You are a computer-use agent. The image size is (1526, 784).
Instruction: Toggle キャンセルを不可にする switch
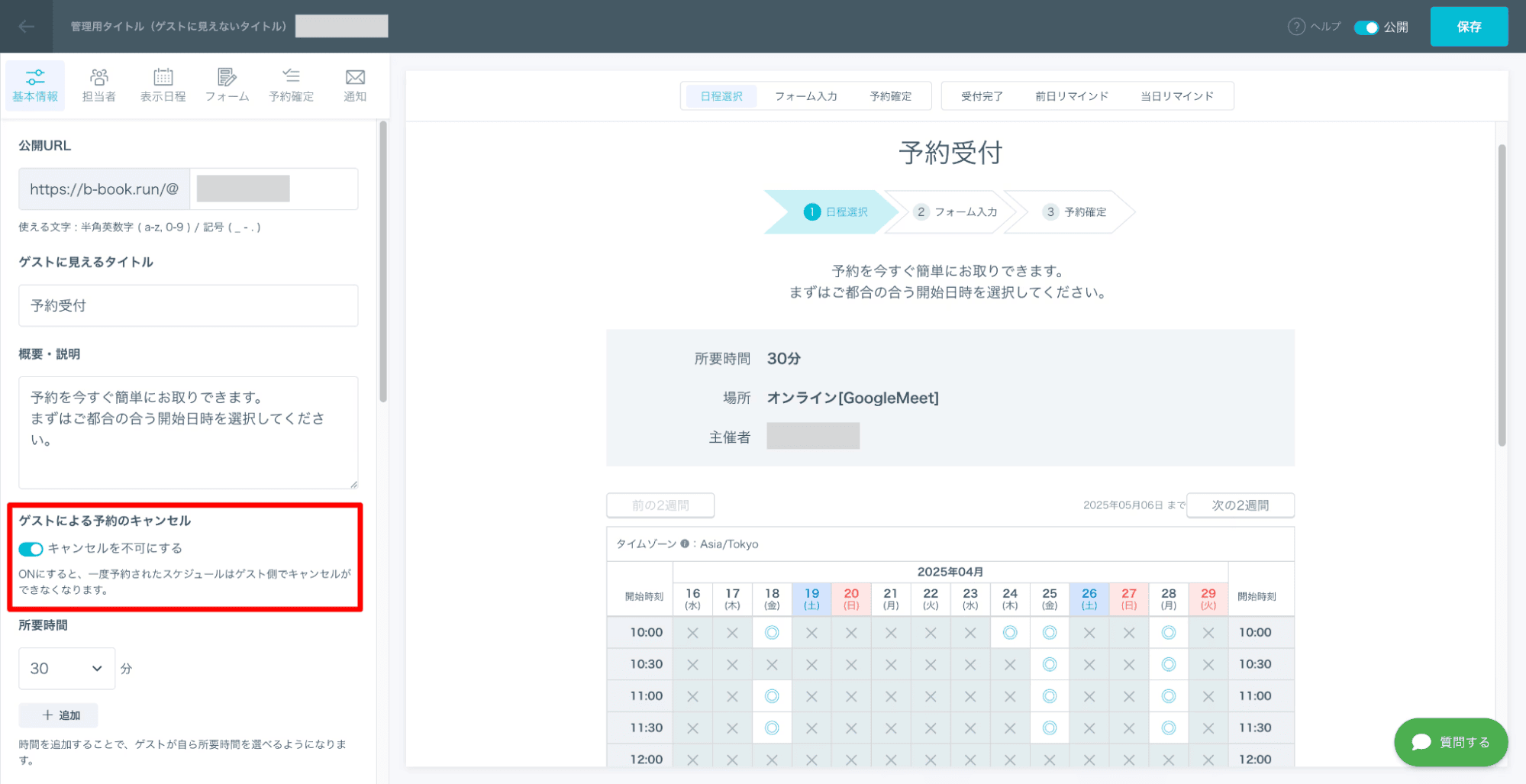31,549
